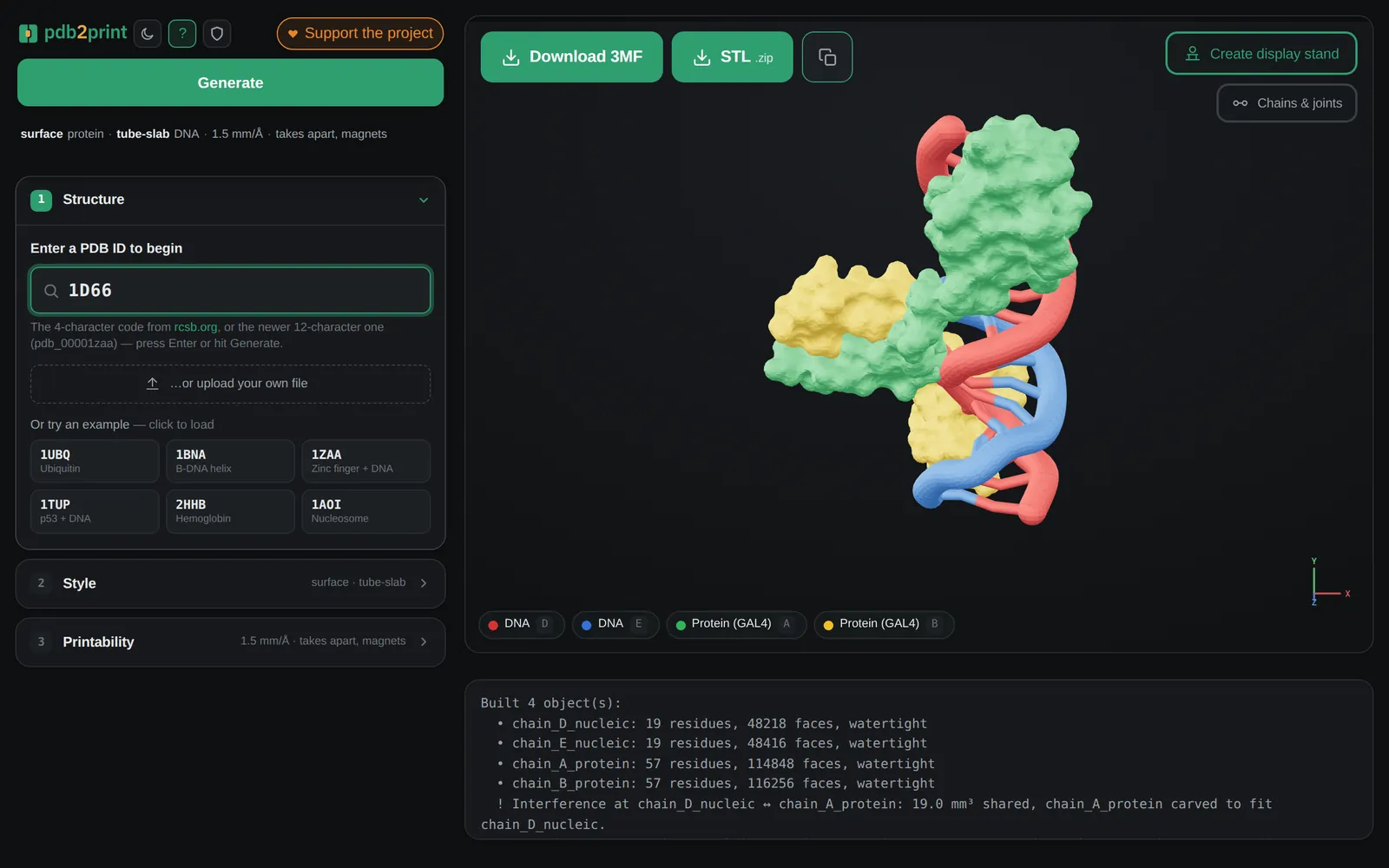The width and height of the screenshot is (1389, 868).
Task: Toggle Protein (GAL4) chain A chip
Action: pos(736,624)
